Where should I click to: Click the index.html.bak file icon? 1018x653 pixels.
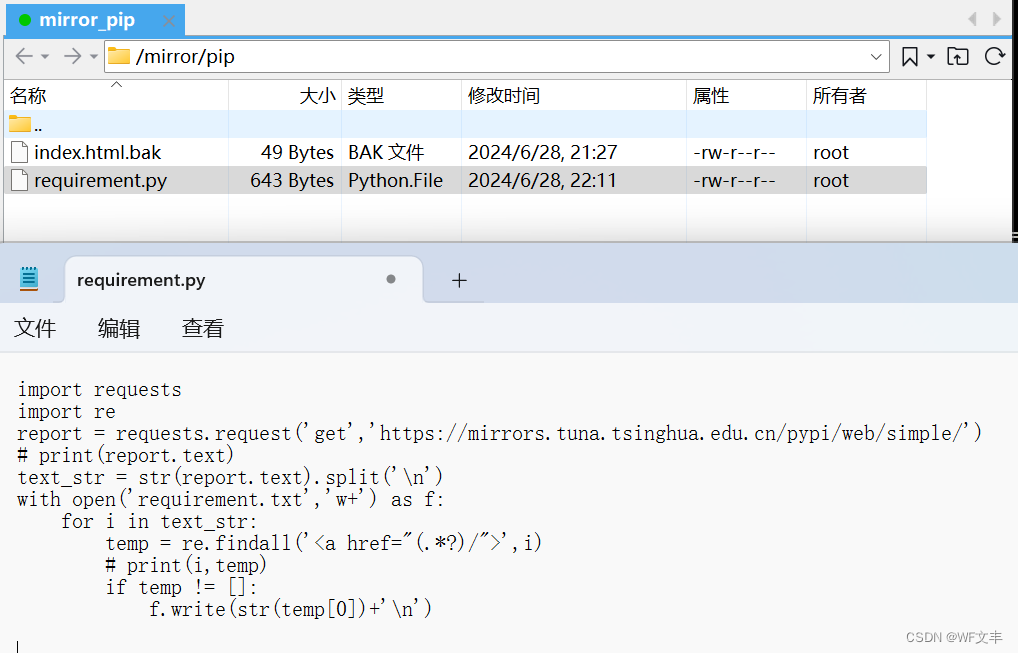[19, 153]
